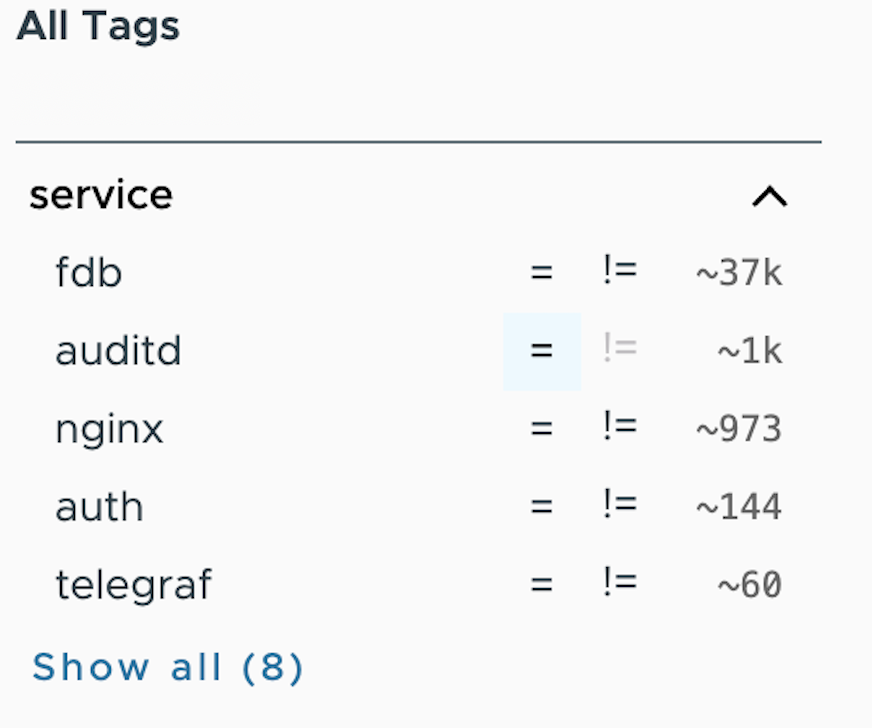Select the nginx tag value

[x=110, y=430]
